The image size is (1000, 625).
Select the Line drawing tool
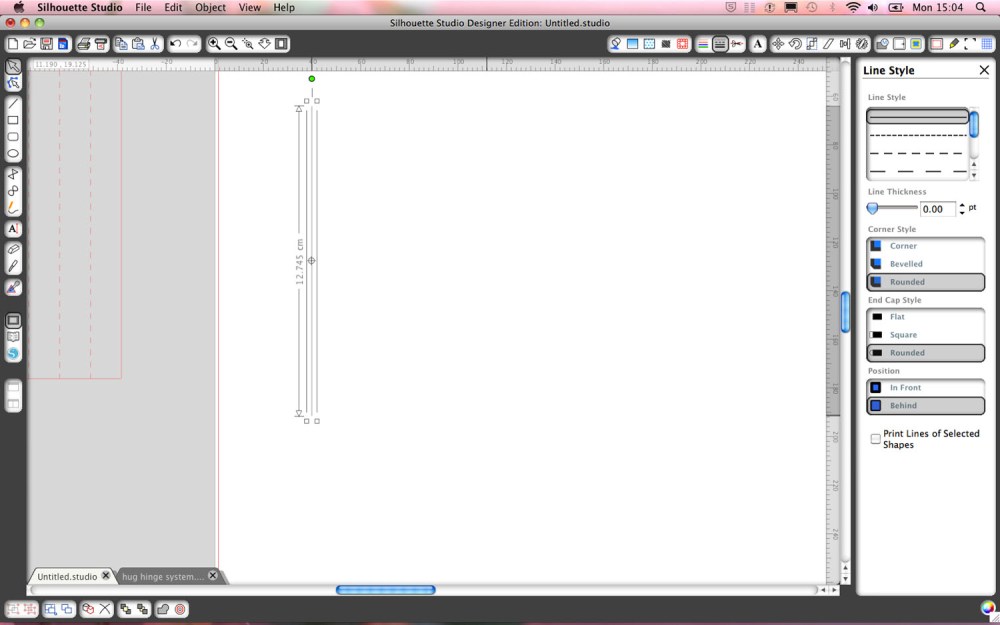[13, 103]
